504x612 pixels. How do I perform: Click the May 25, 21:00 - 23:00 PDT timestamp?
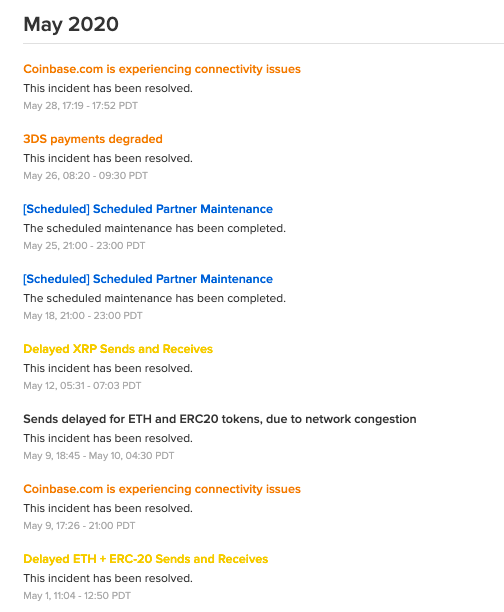84,246
